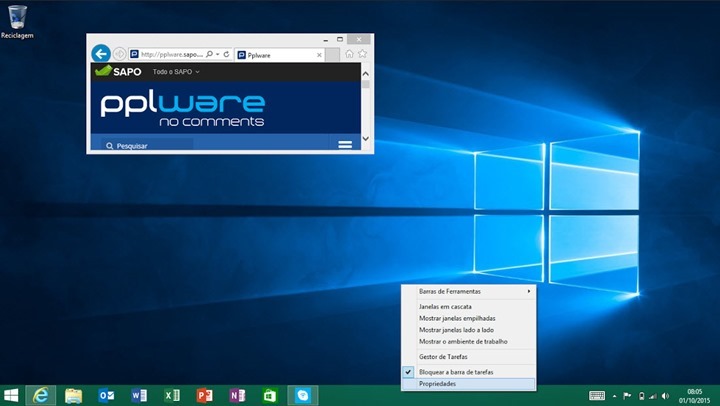Launch Excel from the taskbar
This screenshot has height=406, width=720.
171,395
